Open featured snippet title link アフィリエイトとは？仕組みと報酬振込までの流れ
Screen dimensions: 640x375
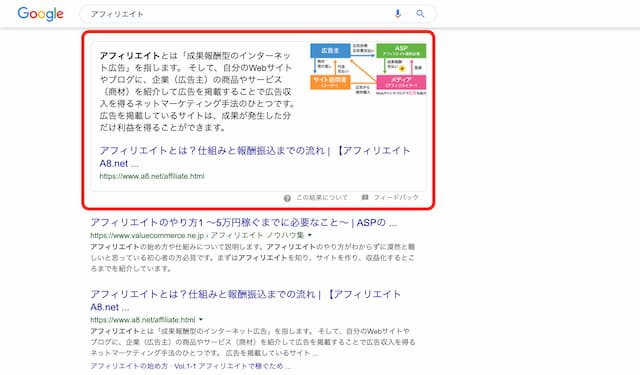click(255, 157)
